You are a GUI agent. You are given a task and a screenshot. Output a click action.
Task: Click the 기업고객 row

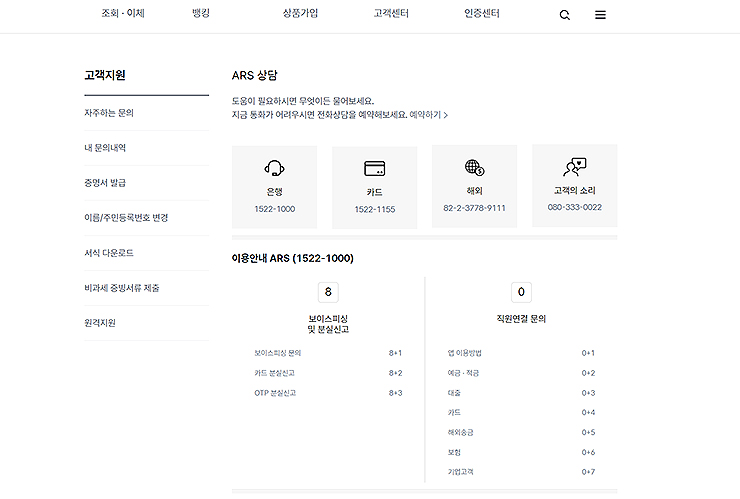(521, 472)
